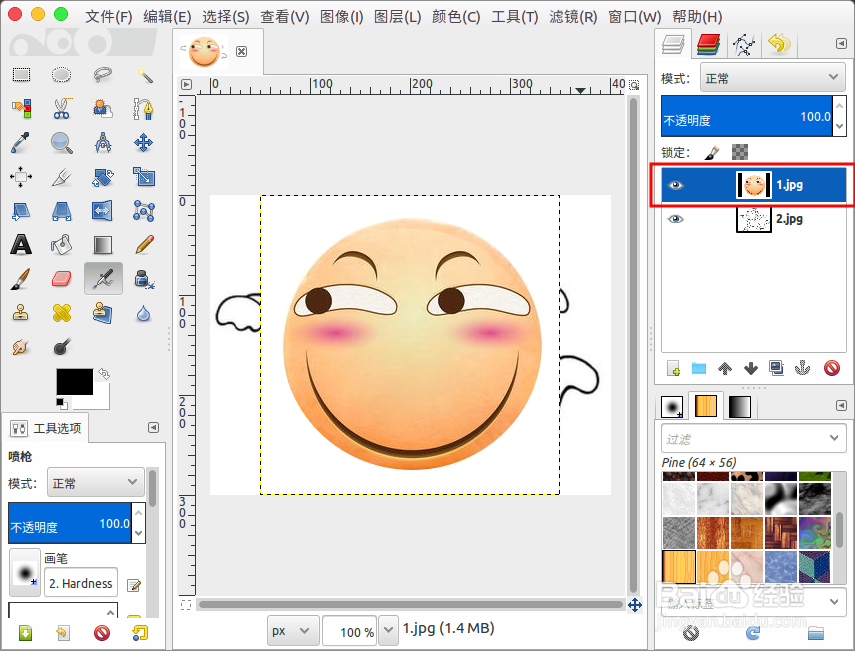Select the Crop tool
This screenshot has width=855, height=651.
pyautogui.click(x=62, y=177)
